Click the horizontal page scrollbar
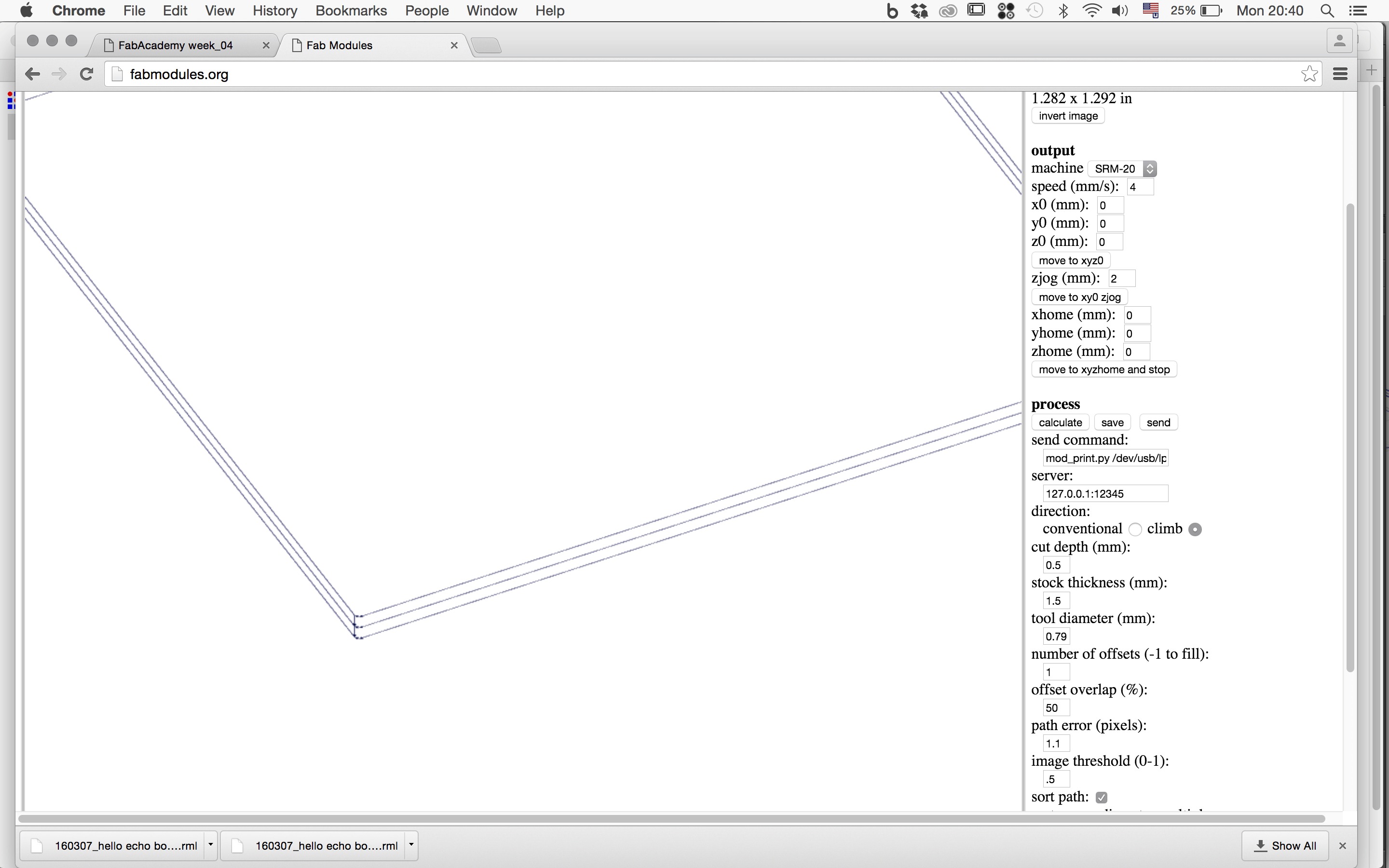The image size is (1389, 868). click(x=671, y=819)
